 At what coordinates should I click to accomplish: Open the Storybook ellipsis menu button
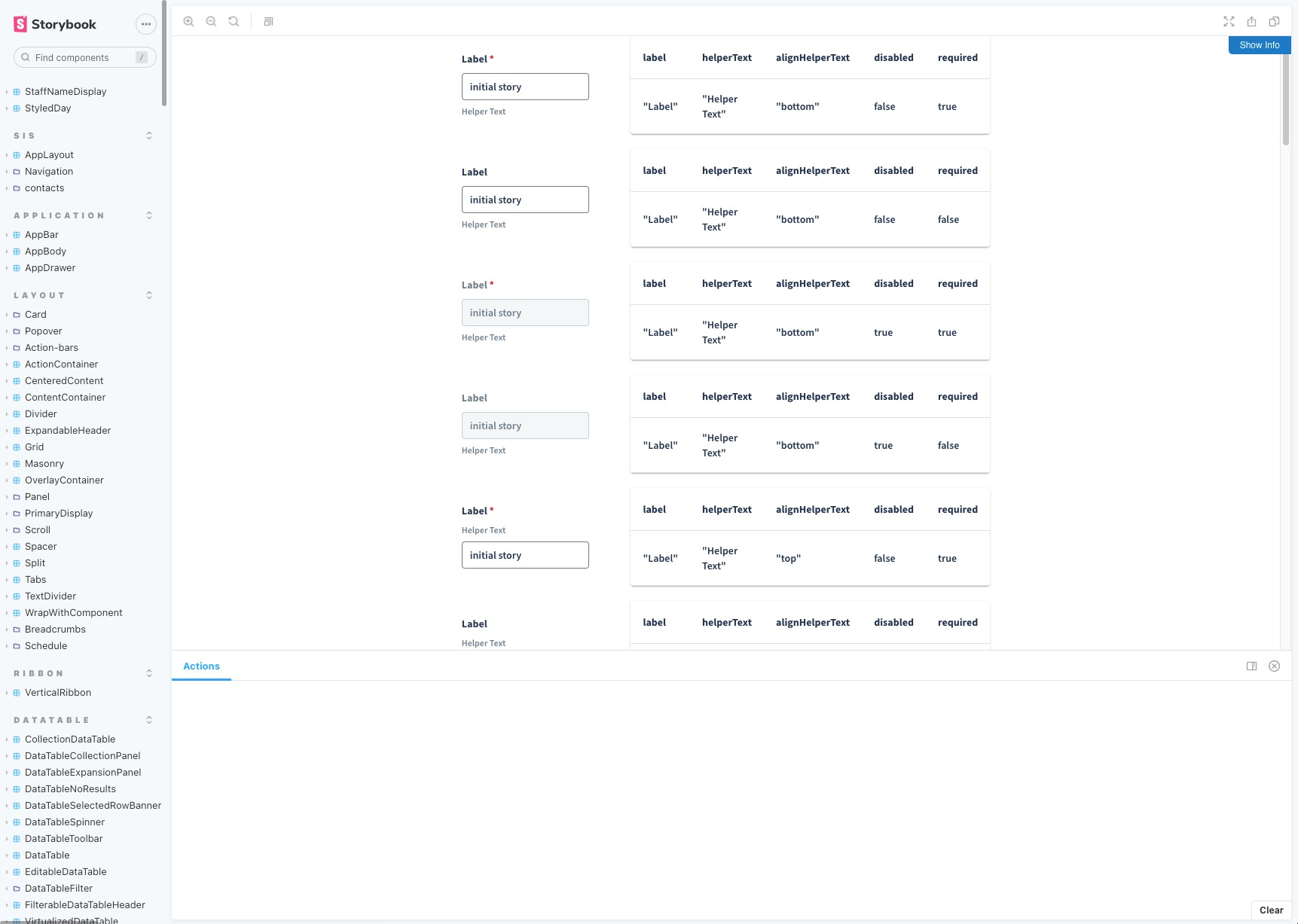pyautogui.click(x=146, y=24)
